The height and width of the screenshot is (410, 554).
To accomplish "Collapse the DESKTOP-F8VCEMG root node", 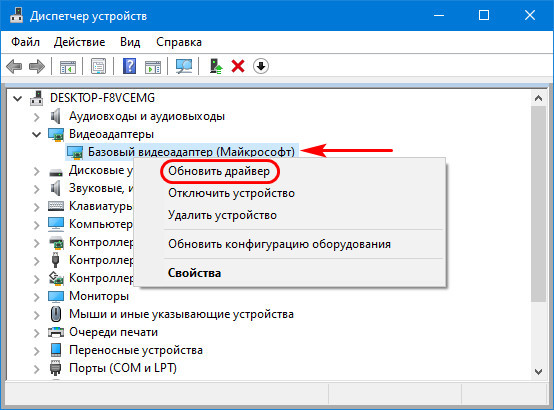I will pyautogui.click(x=17, y=98).
